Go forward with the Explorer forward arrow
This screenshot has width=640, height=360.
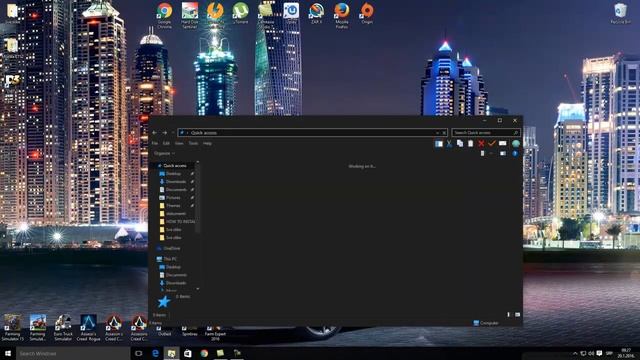pos(165,133)
